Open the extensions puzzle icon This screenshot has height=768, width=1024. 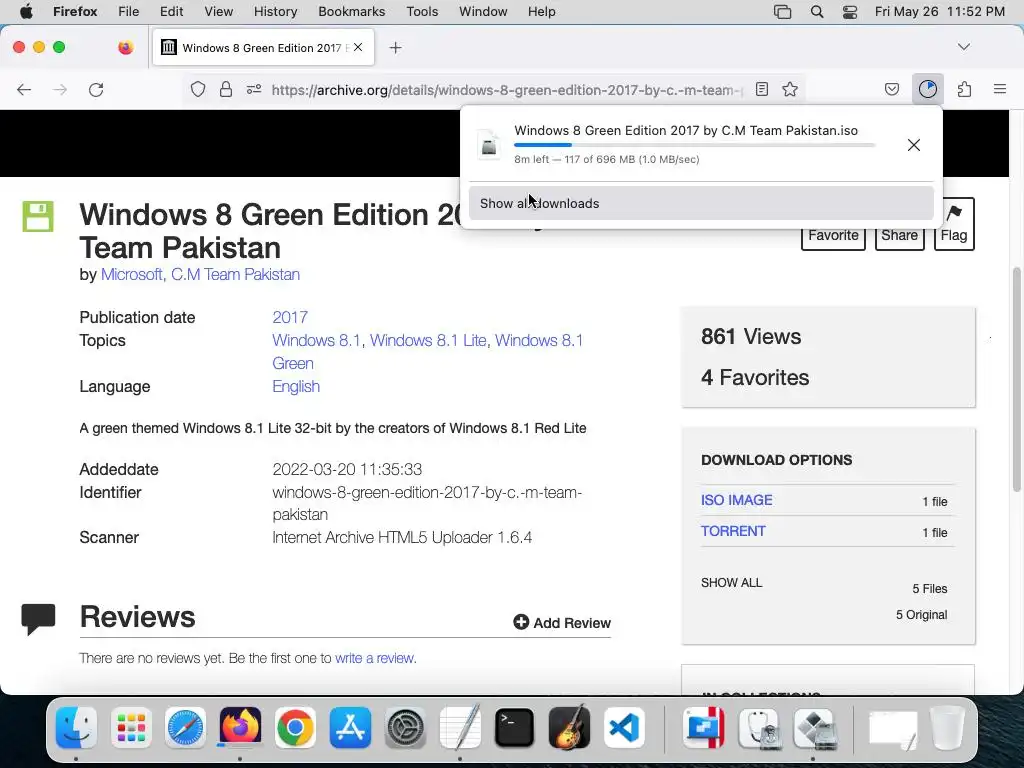[x=965, y=89]
